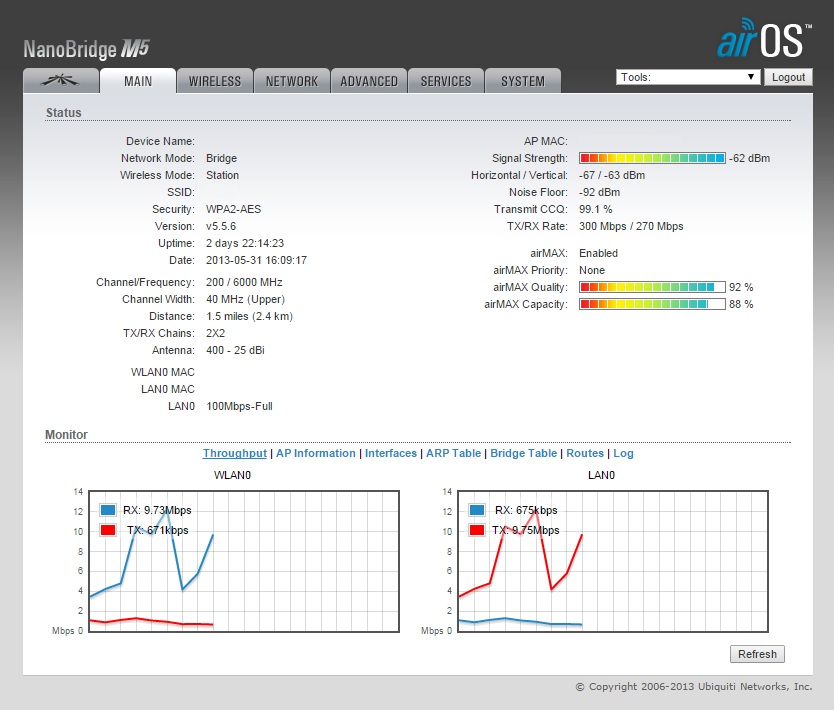Click the Logout button
This screenshot has height=710, width=834.
click(x=788, y=77)
